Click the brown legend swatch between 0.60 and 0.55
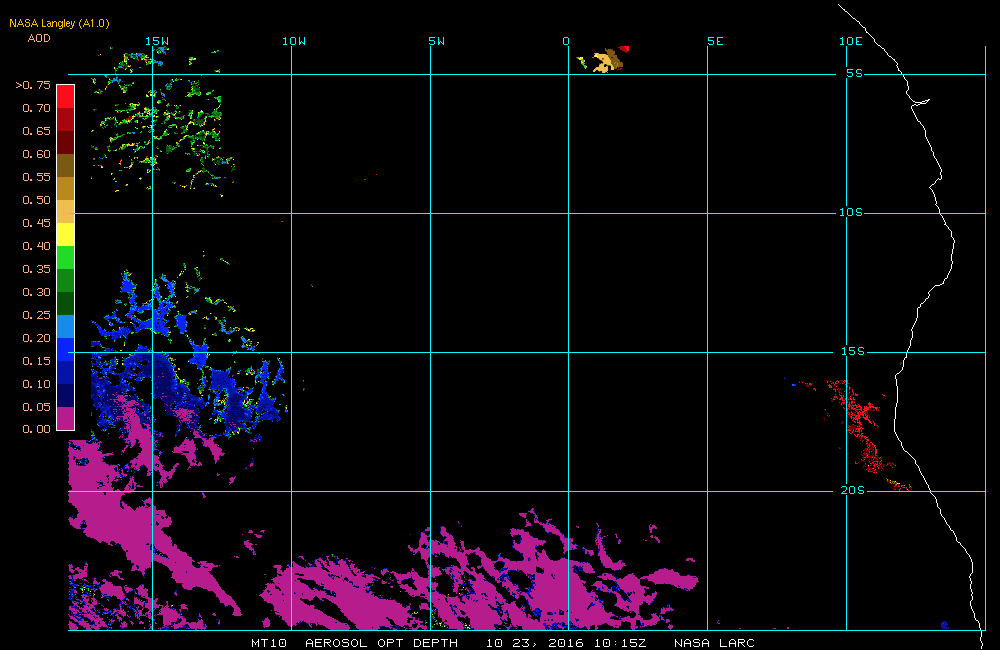The height and width of the screenshot is (650, 1000). pyautogui.click(x=66, y=165)
